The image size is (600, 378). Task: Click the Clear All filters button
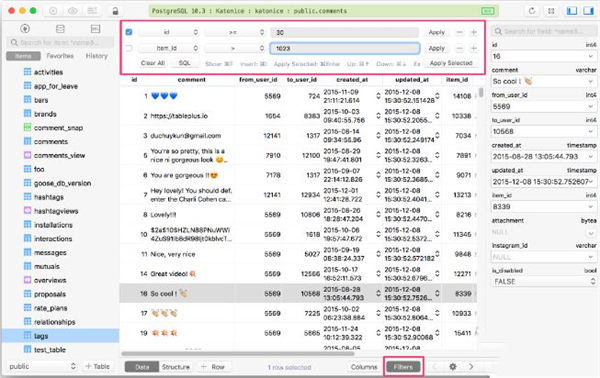[153, 63]
